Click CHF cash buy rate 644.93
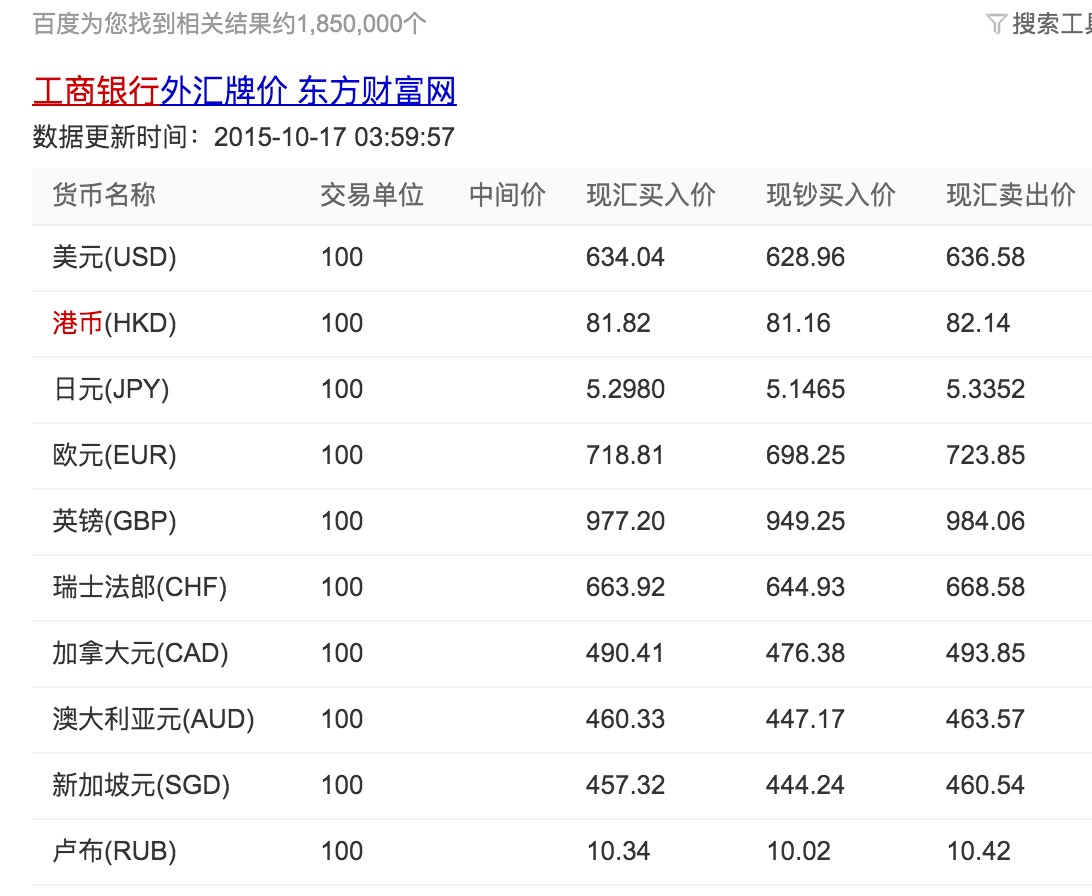The width and height of the screenshot is (1092, 896). point(805,588)
